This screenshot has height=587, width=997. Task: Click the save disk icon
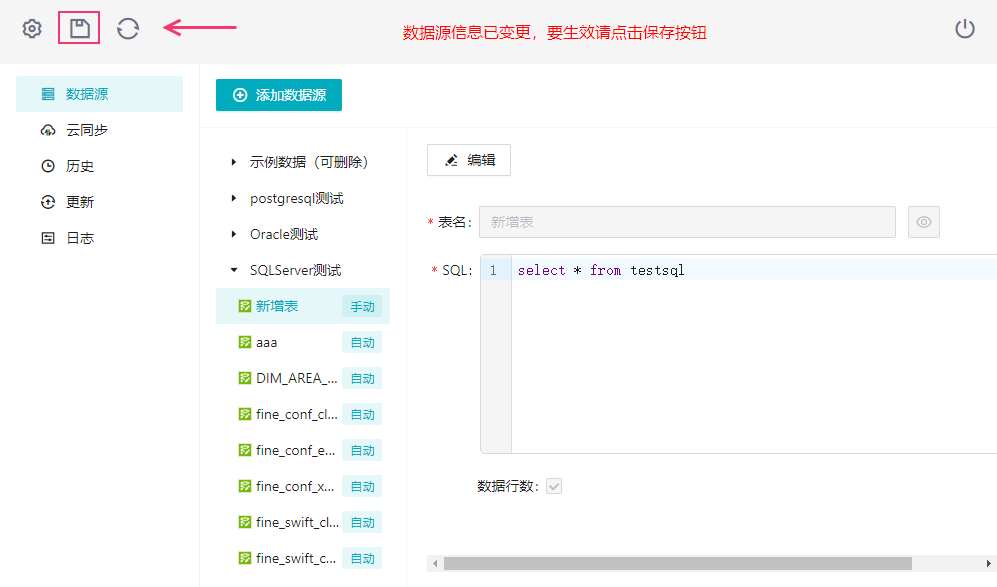[79, 29]
